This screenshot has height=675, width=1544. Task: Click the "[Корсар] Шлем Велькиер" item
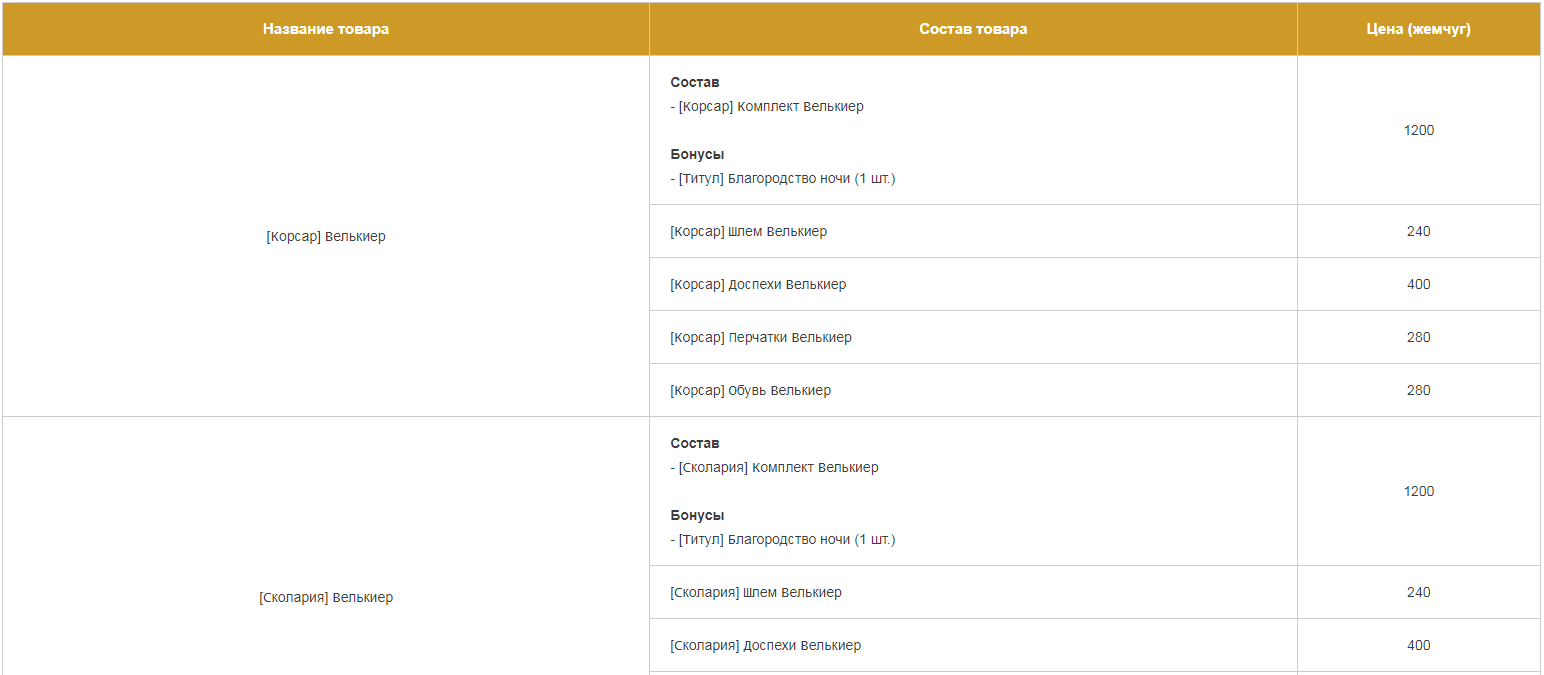pos(749,232)
